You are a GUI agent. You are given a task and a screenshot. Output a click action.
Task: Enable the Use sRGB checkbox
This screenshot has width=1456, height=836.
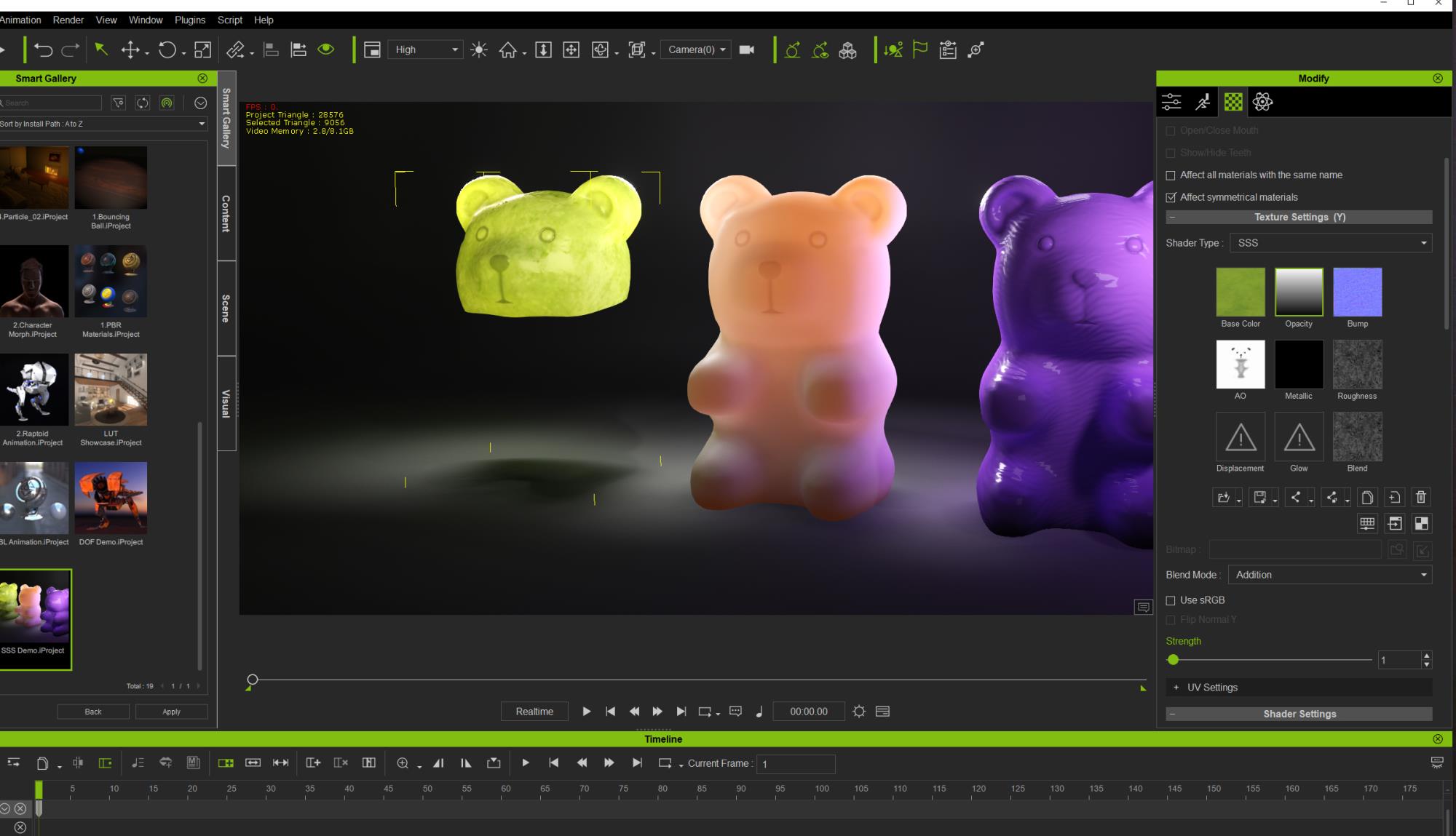click(1171, 600)
